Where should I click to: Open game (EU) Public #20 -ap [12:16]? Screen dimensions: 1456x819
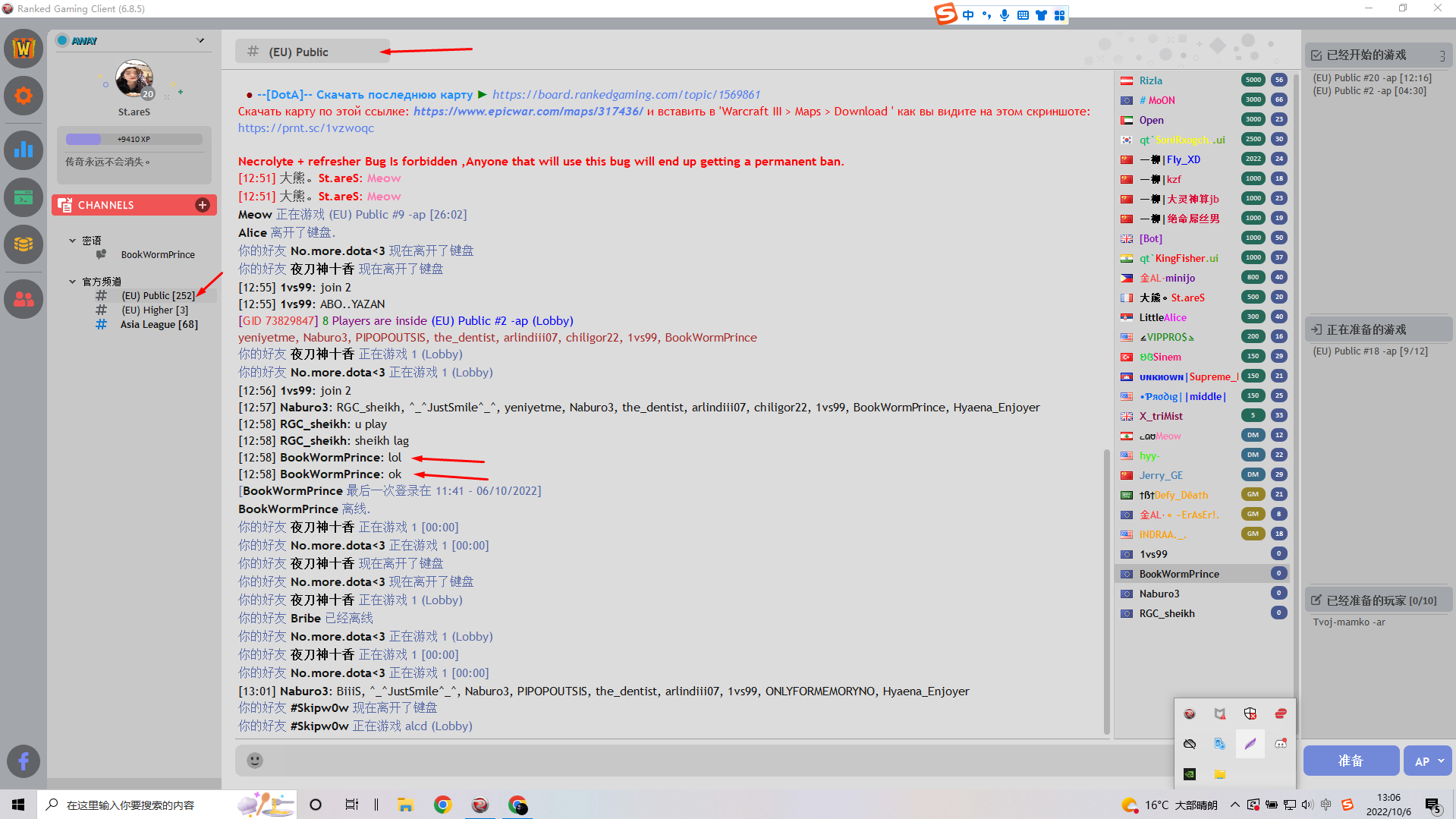pyautogui.click(x=1372, y=78)
